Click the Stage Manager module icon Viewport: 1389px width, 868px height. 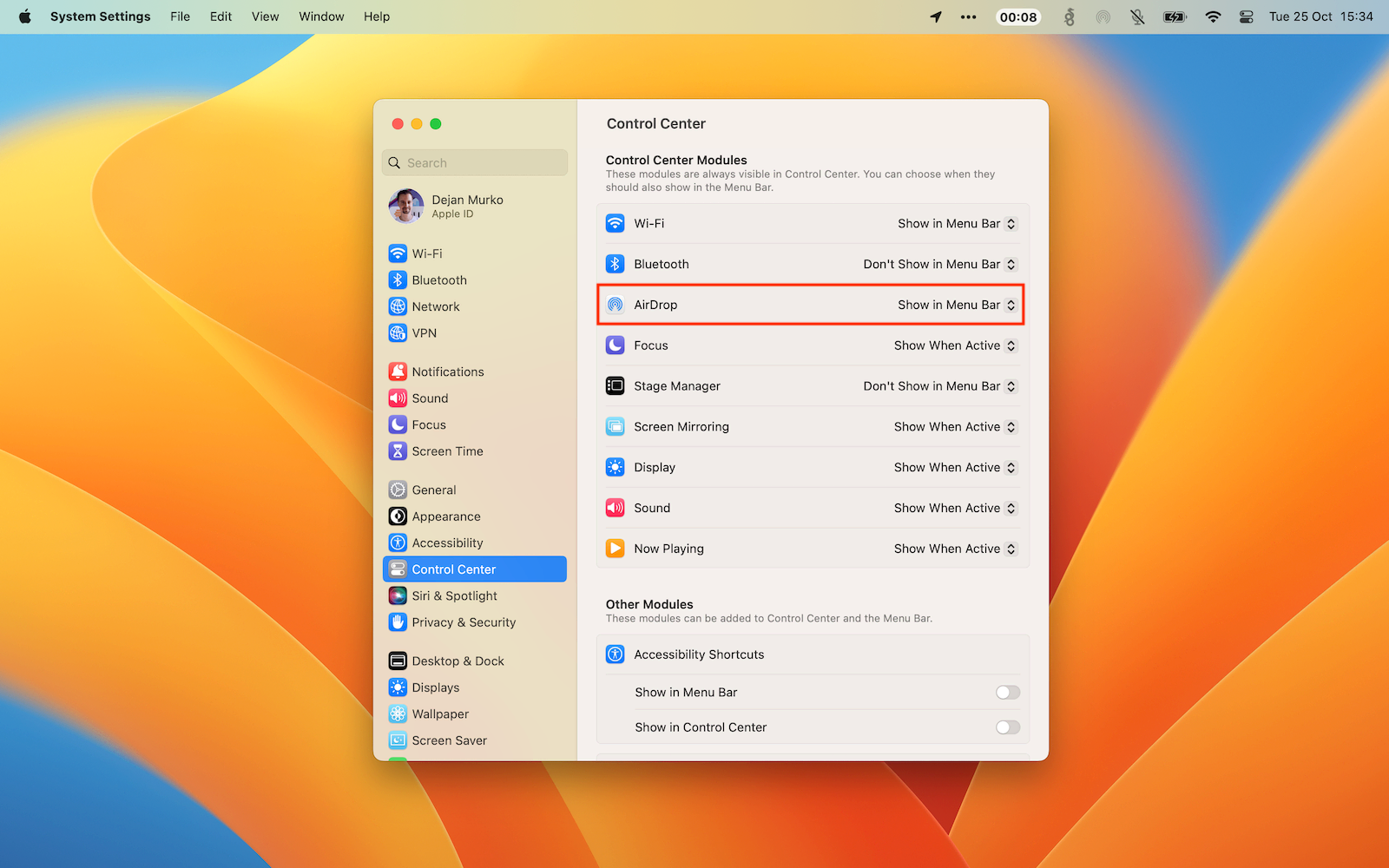pos(616,386)
